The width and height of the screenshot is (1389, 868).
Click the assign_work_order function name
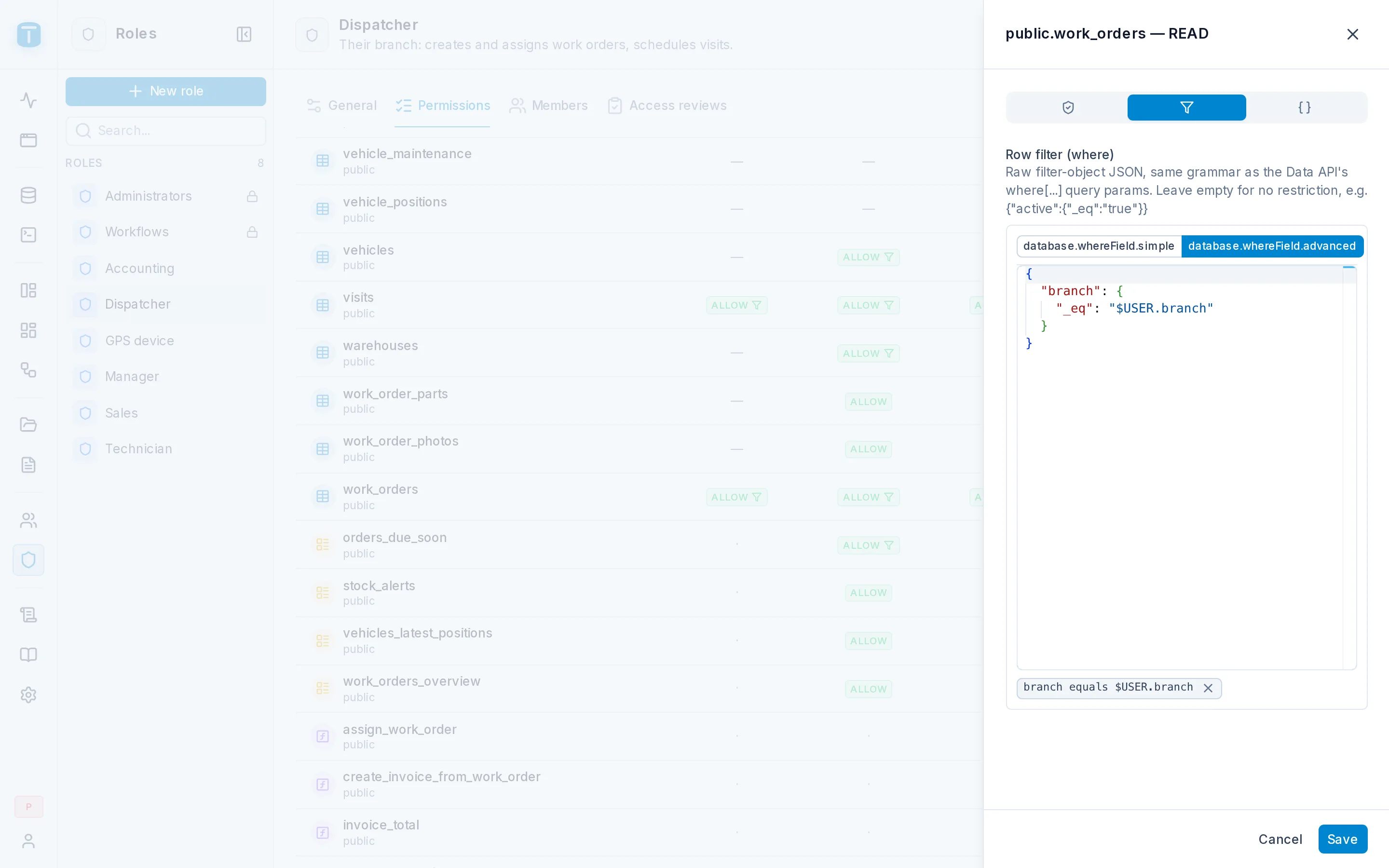(x=399, y=730)
